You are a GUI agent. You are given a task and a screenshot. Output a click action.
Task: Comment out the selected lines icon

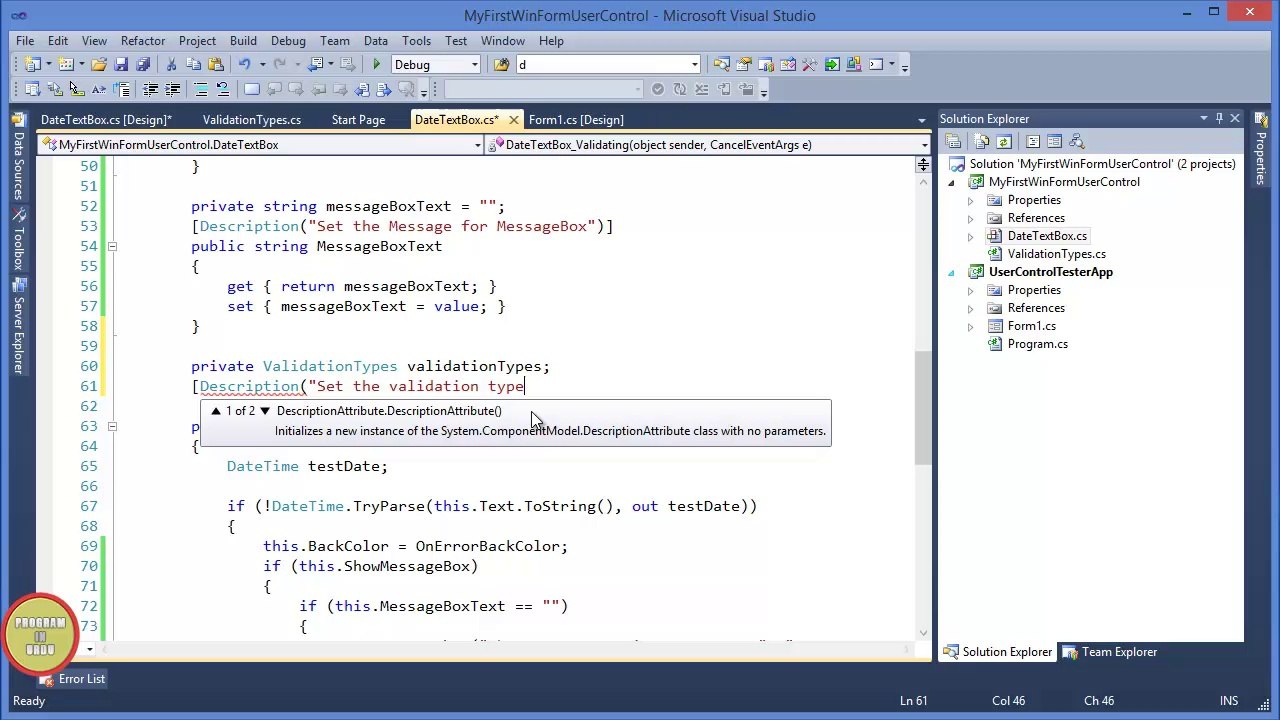(x=200, y=89)
